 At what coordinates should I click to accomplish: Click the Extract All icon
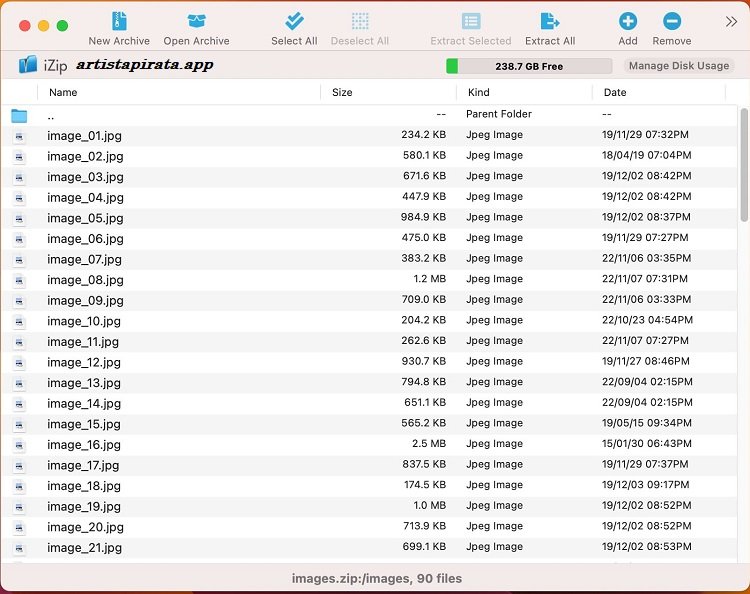550,21
